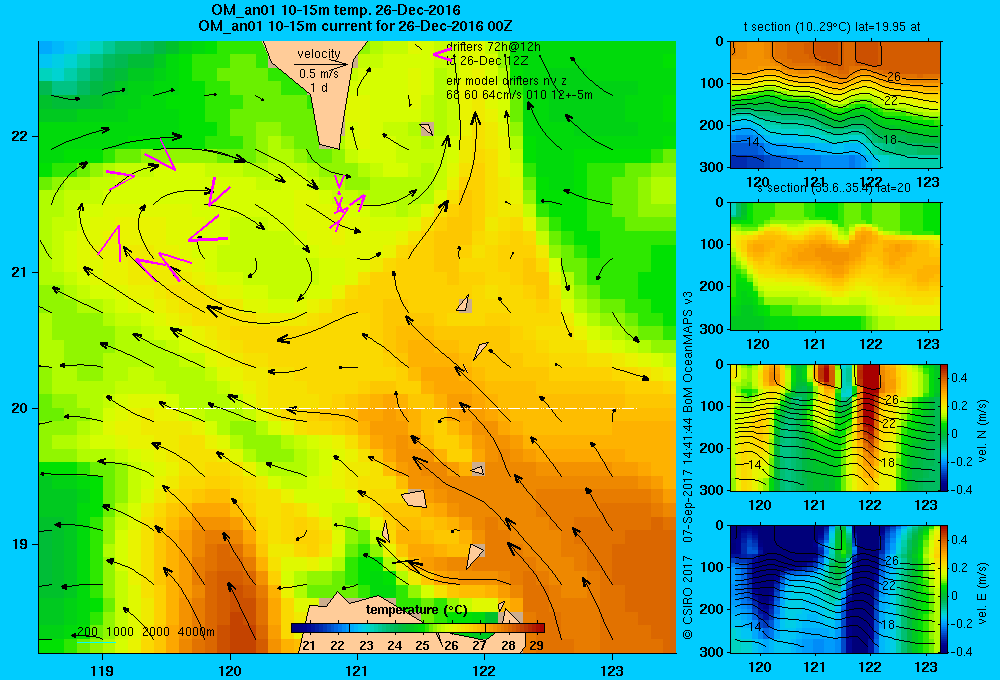Click the '68 60 64cm/s 010 12+-5m' stats line

(x=519, y=95)
